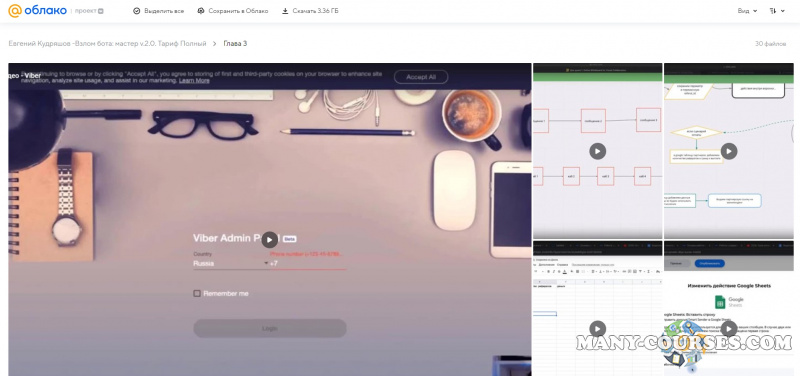
Task: Open parent folder Евгений Кудряшов breadcrumb
Action: click(x=108, y=44)
